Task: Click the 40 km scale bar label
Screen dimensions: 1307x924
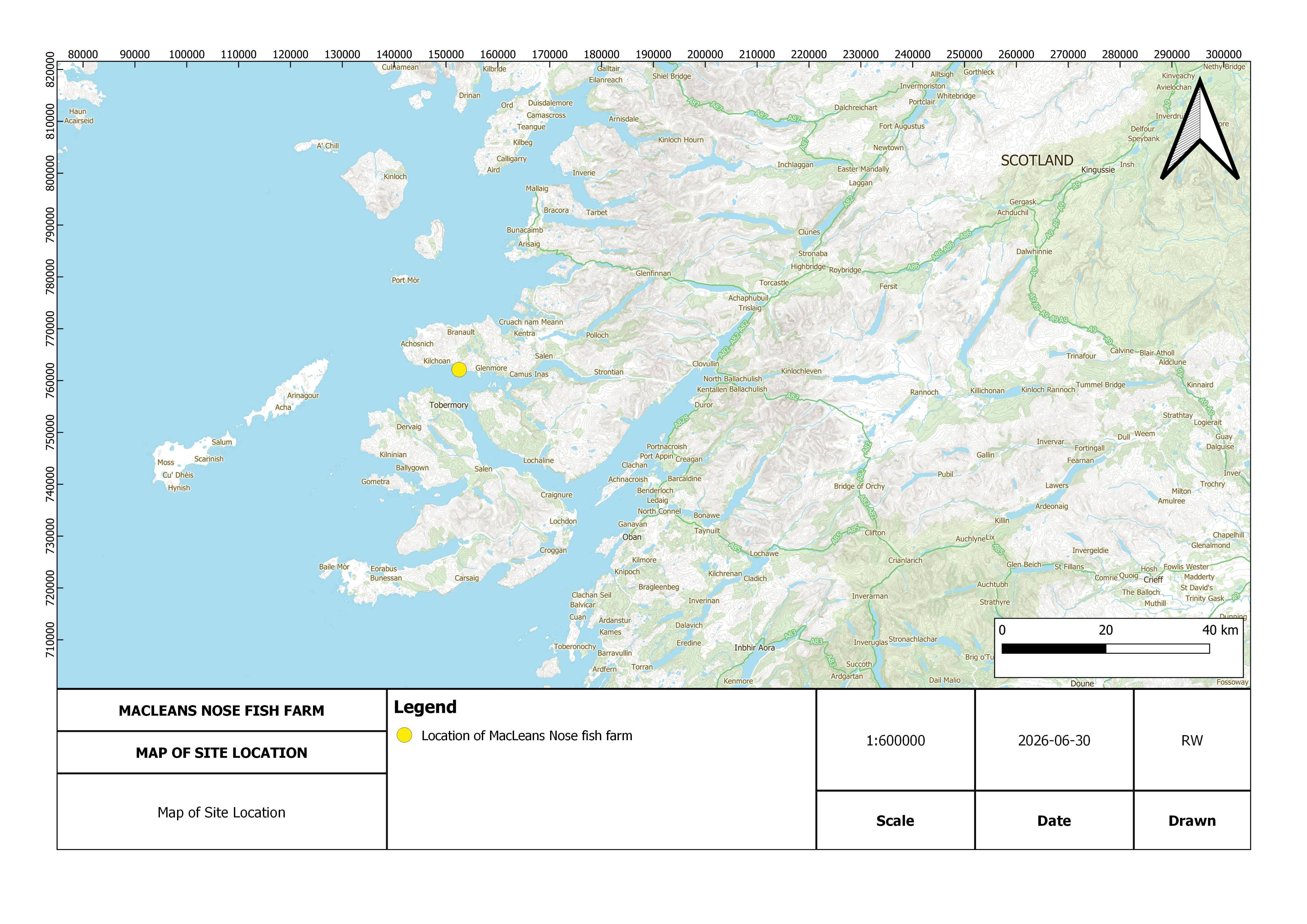Action: tap(1220, 630)
